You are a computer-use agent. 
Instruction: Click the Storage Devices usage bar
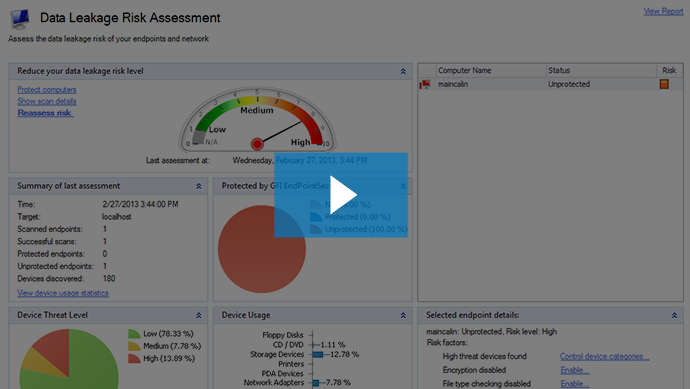click(318, 355)
